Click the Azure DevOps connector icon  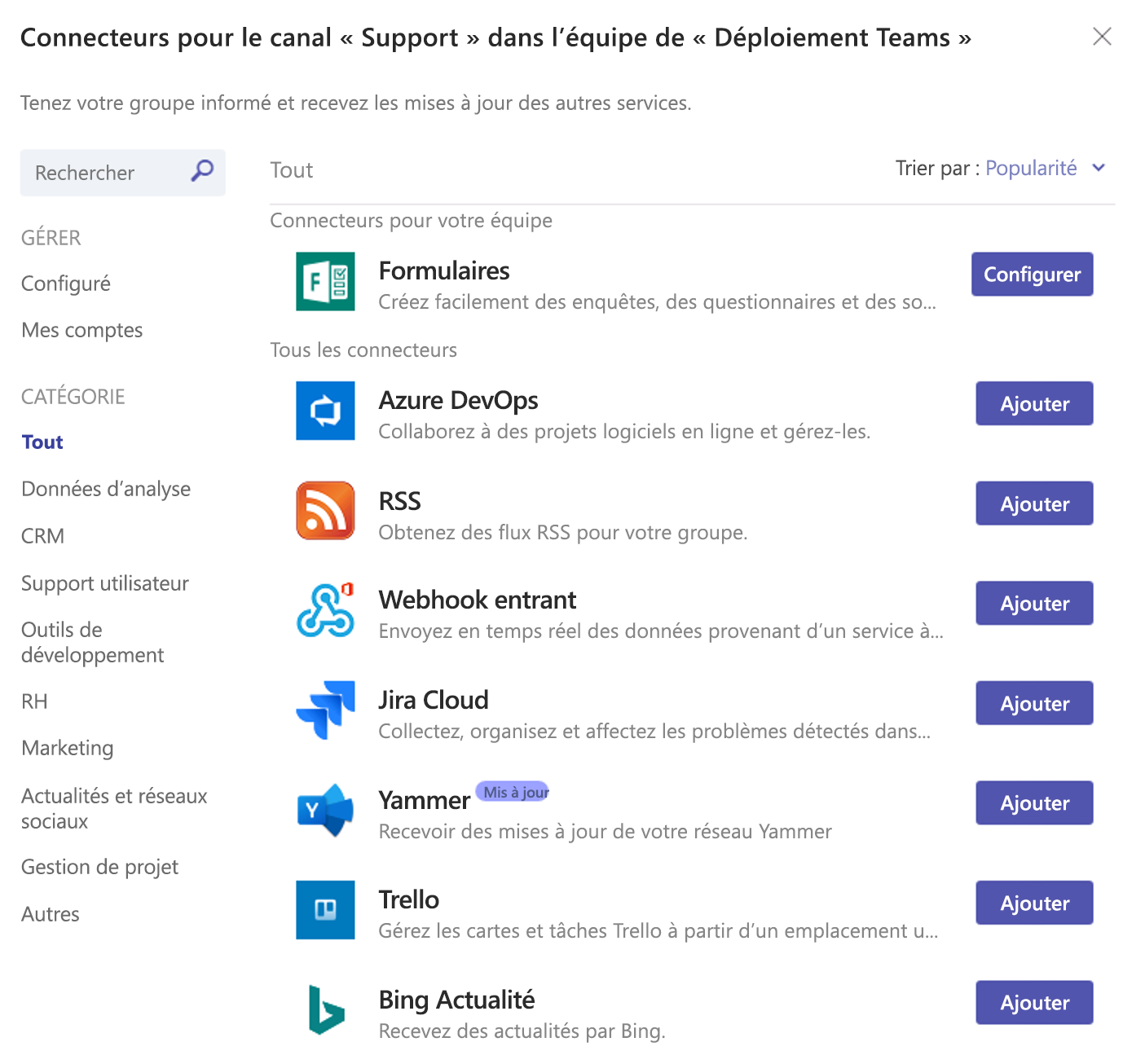coord(325,411)
